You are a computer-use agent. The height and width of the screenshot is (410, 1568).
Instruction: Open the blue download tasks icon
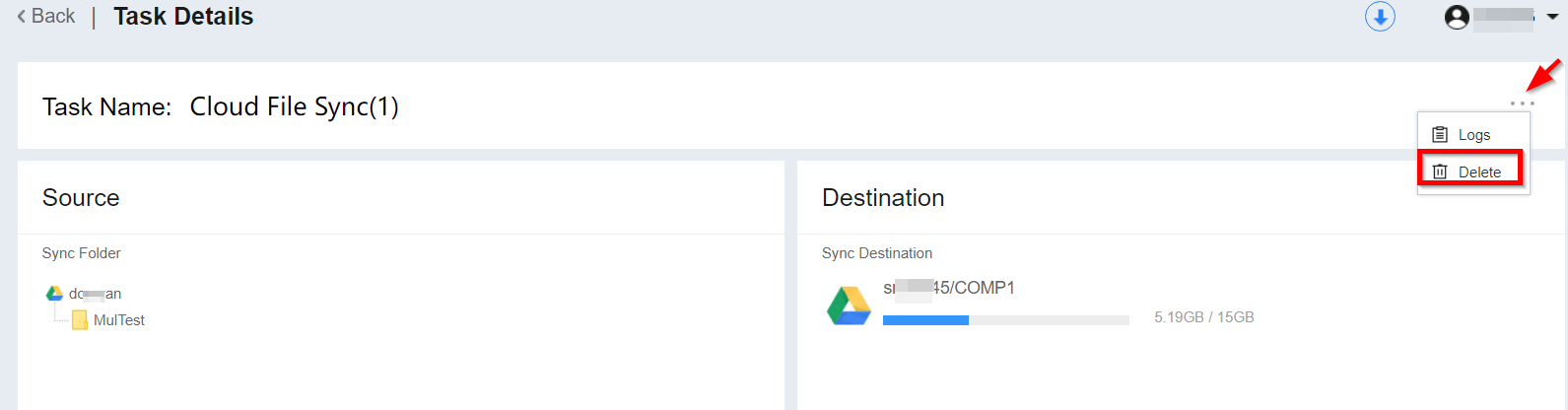tap(1380, 17)
